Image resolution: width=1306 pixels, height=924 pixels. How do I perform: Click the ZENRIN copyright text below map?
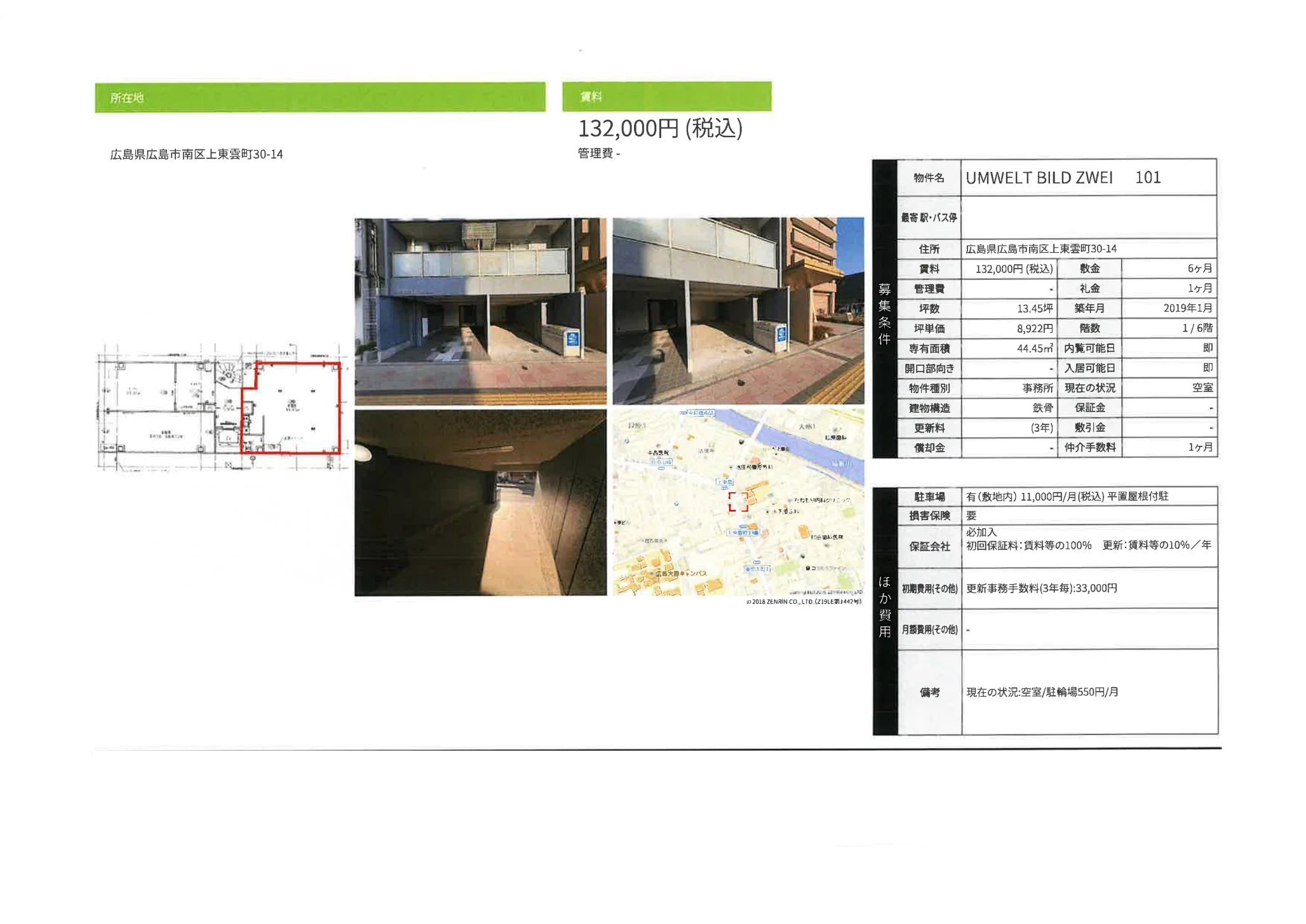pos(804,601)
